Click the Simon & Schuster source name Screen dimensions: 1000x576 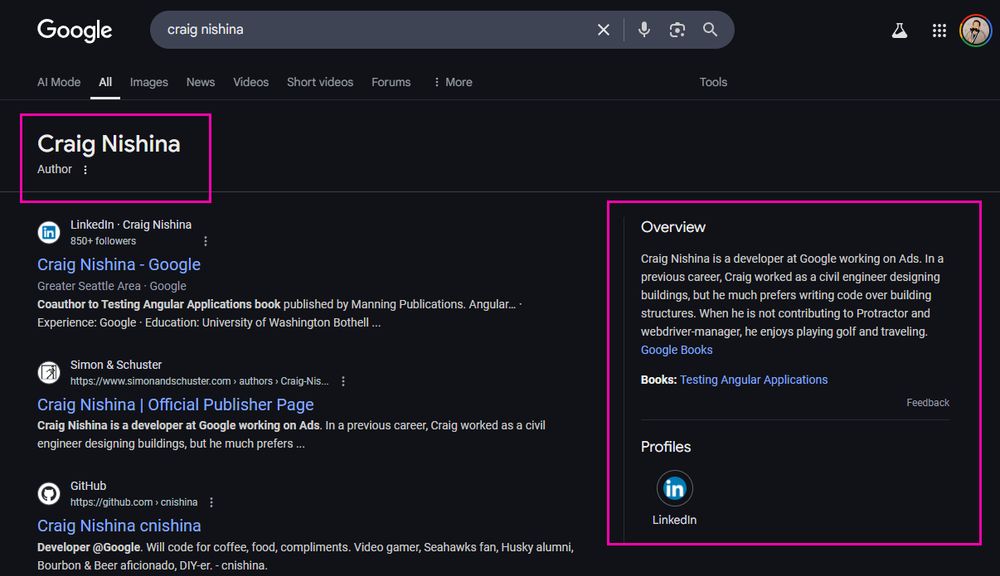[x=116, y=365]
